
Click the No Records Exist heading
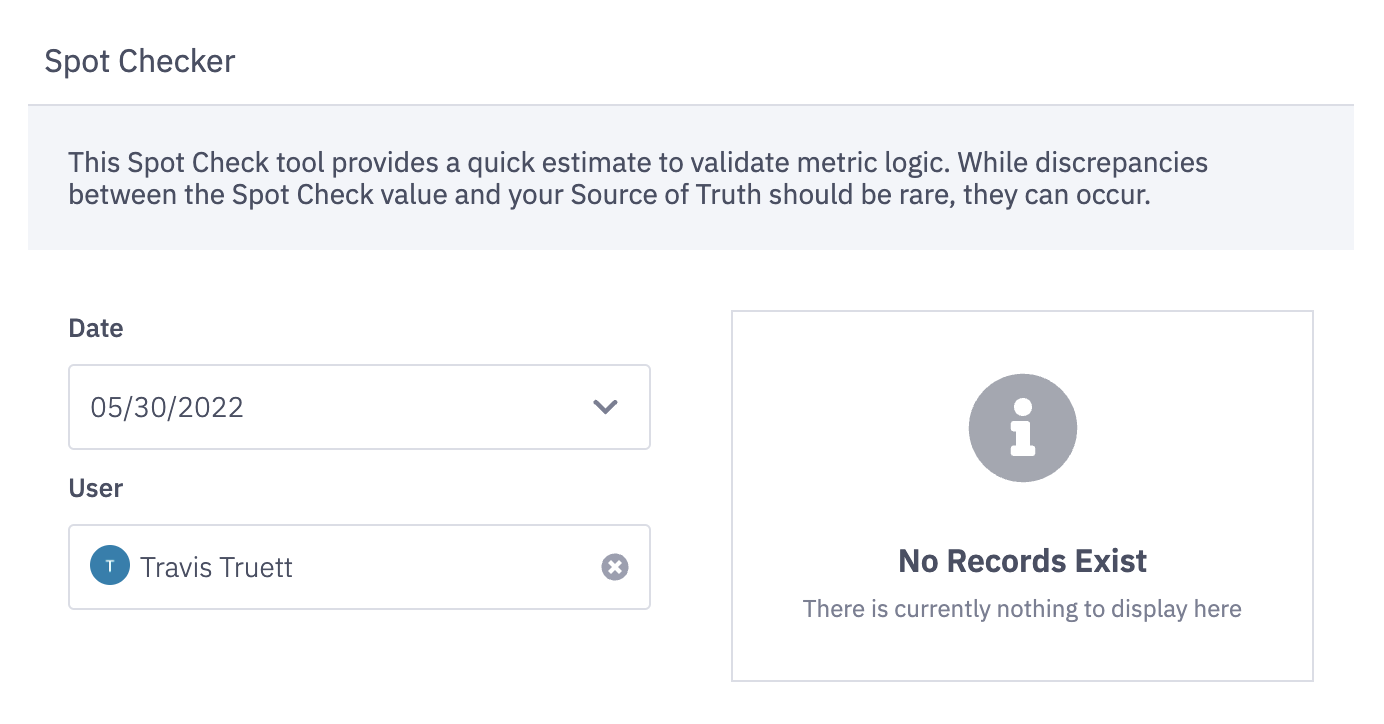coord(1022,561)
